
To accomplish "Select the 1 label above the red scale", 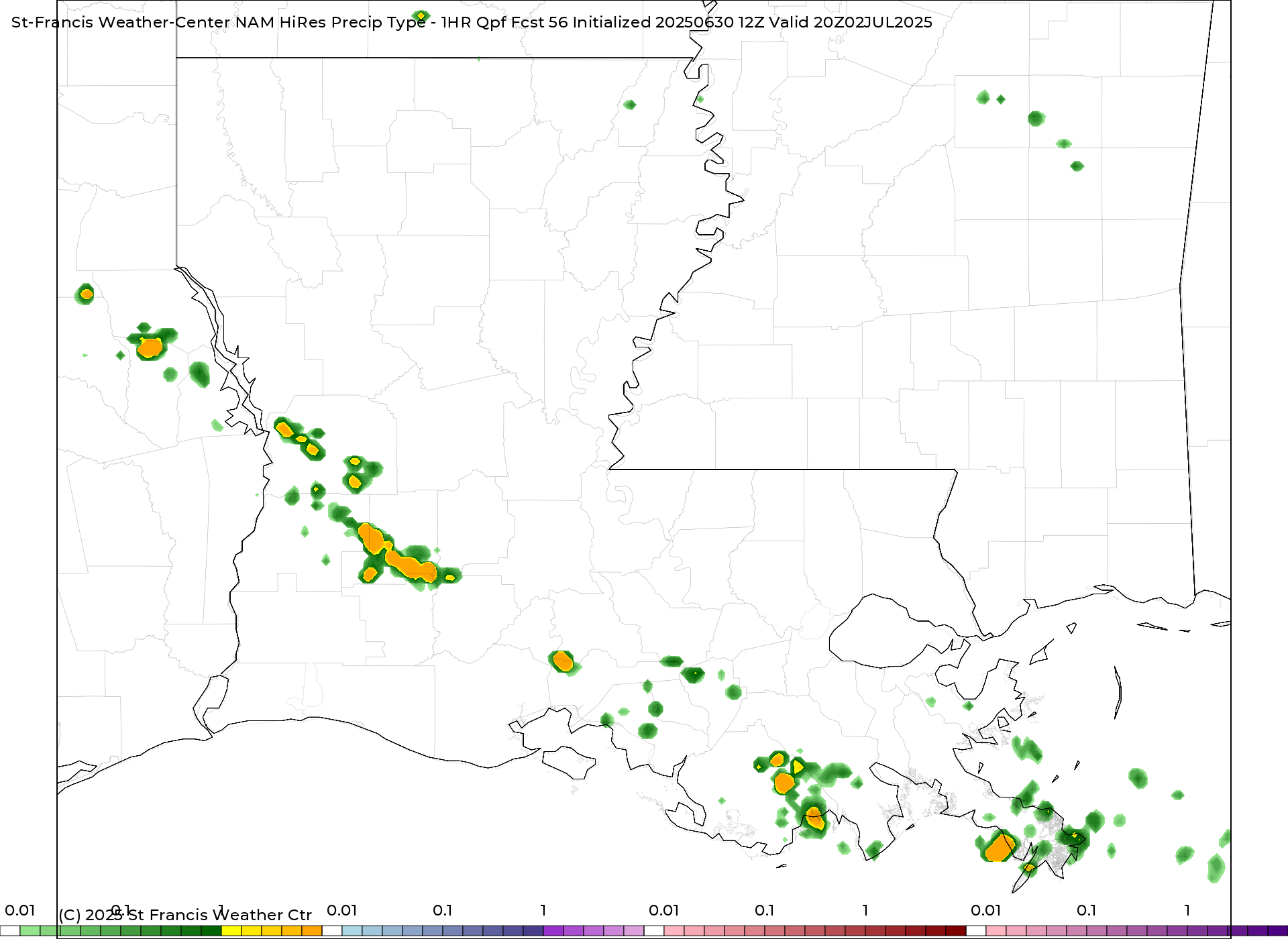I will click(x=865, y=910).
